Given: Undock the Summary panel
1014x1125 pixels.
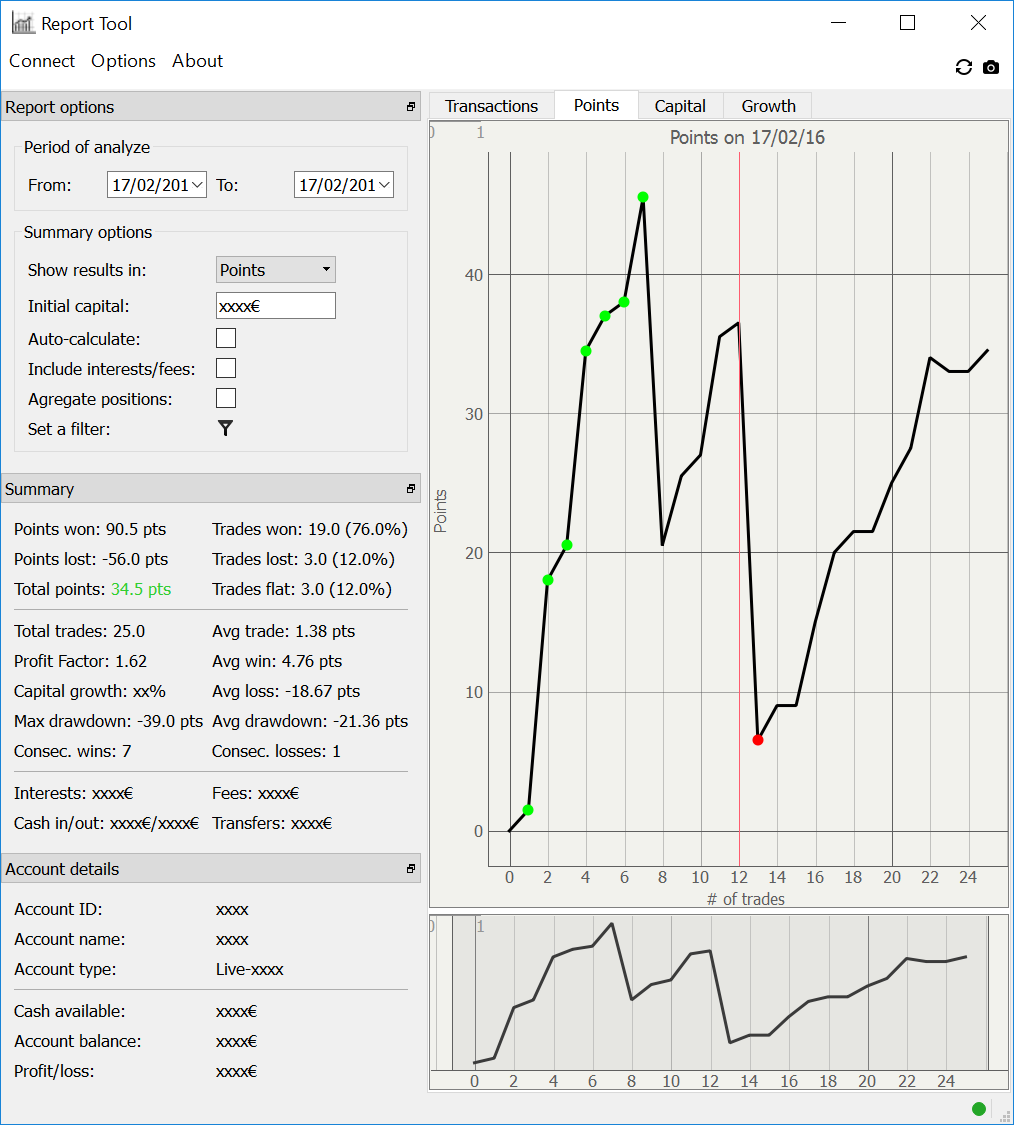Looking at the screenshot, I should 410,489.
